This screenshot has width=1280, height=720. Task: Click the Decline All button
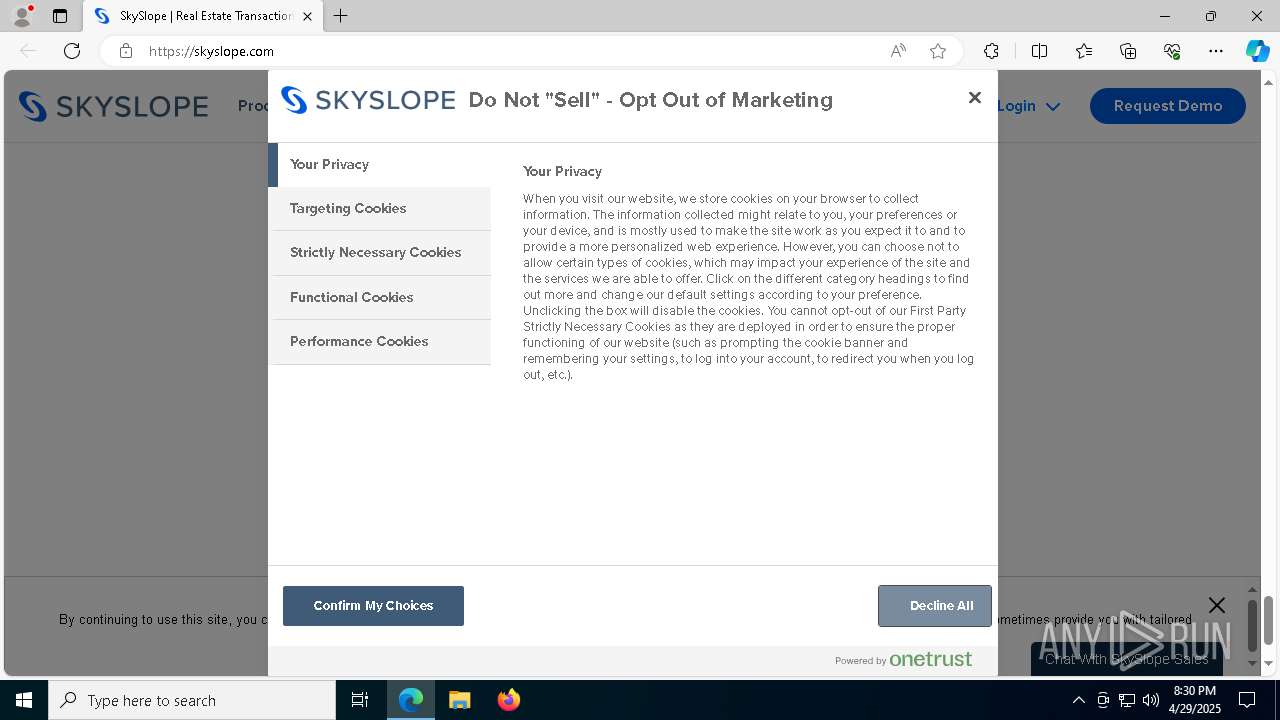tap(935, 606)
